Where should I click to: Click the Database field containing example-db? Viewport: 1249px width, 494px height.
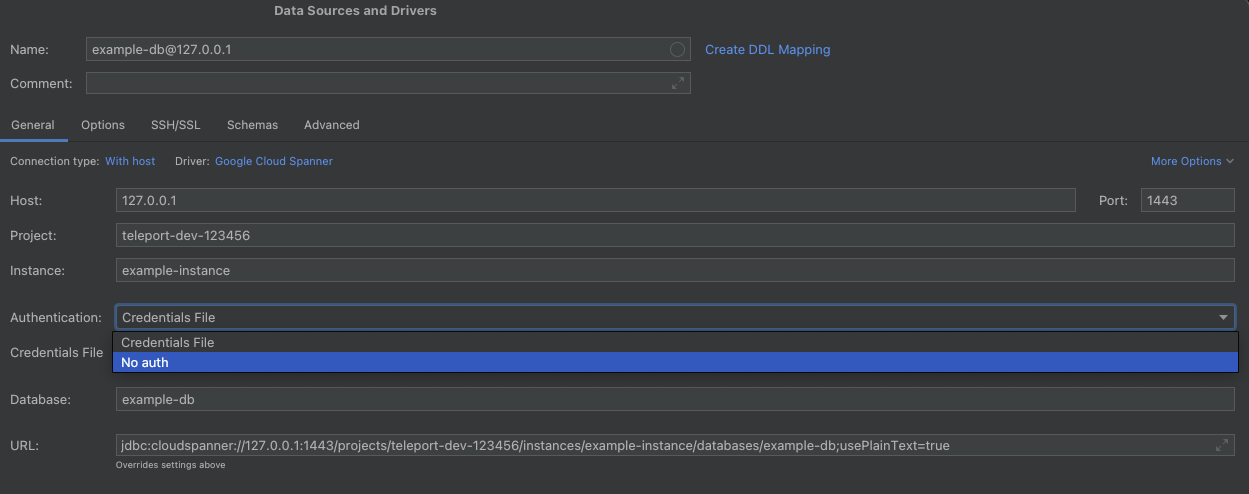(x=675, y=399)
